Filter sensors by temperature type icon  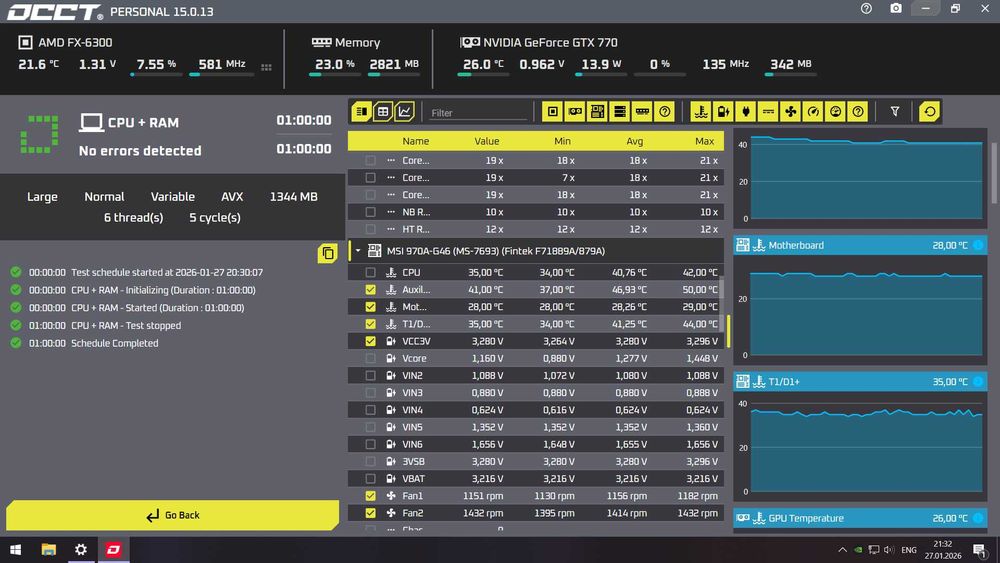click(x=701, y=112)
